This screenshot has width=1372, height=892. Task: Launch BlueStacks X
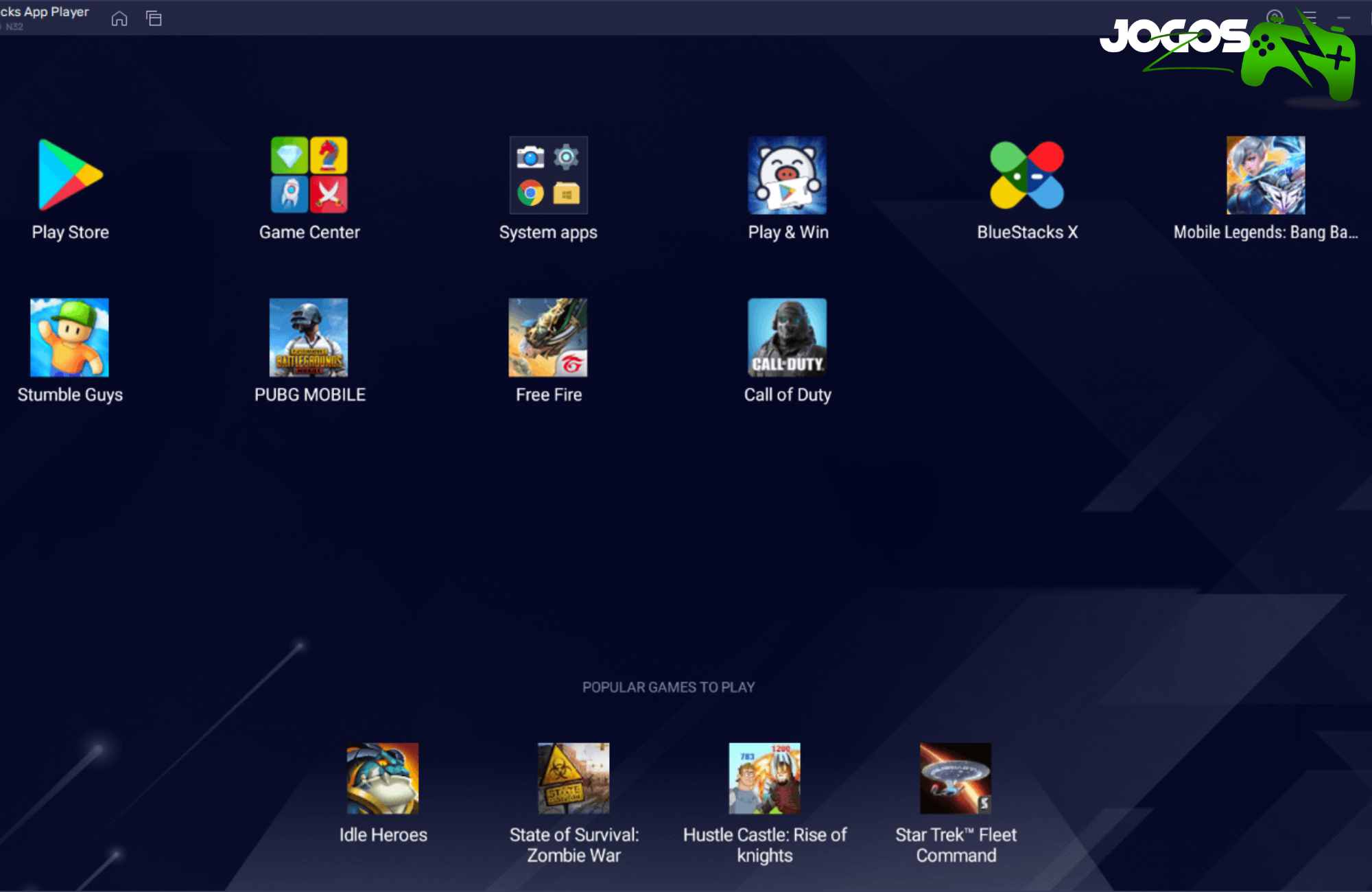click(1027, 175)
